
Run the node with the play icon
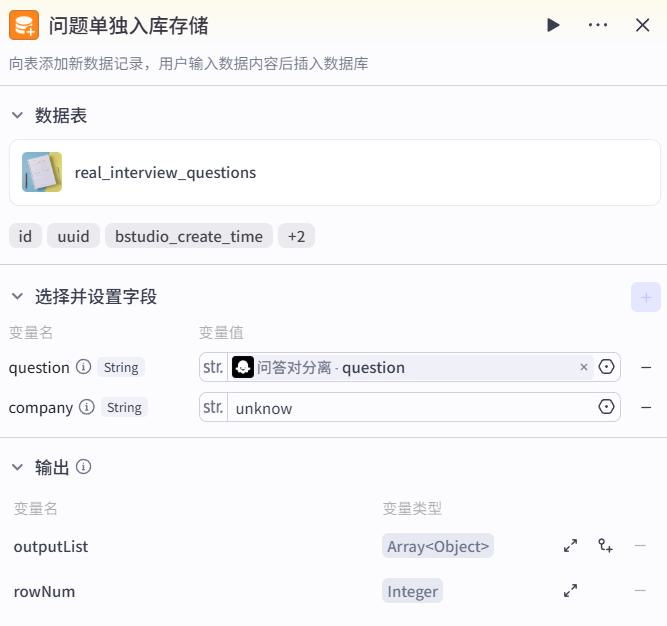tap(553, 25)
